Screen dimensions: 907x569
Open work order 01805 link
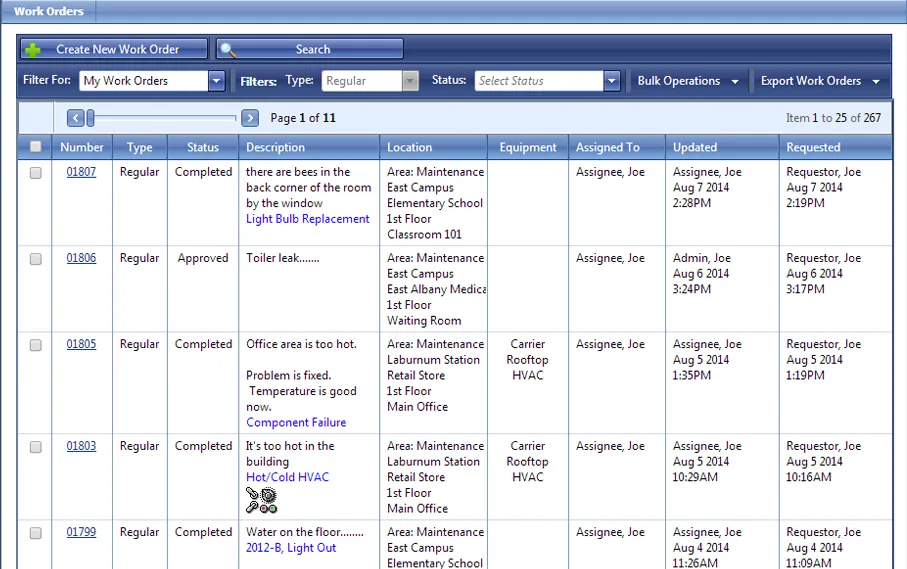82,344
